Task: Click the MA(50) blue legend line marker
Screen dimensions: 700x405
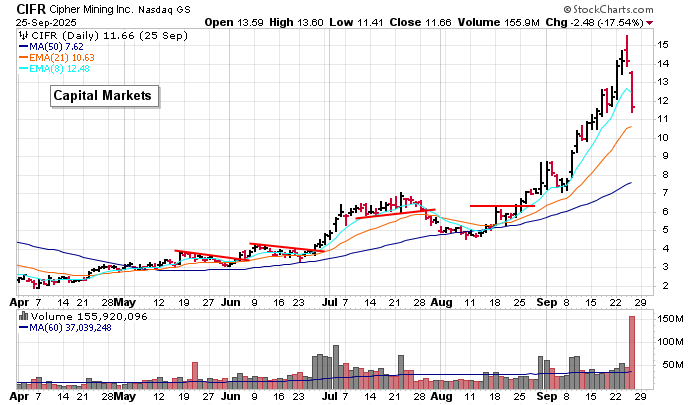Action: point(24,45)
